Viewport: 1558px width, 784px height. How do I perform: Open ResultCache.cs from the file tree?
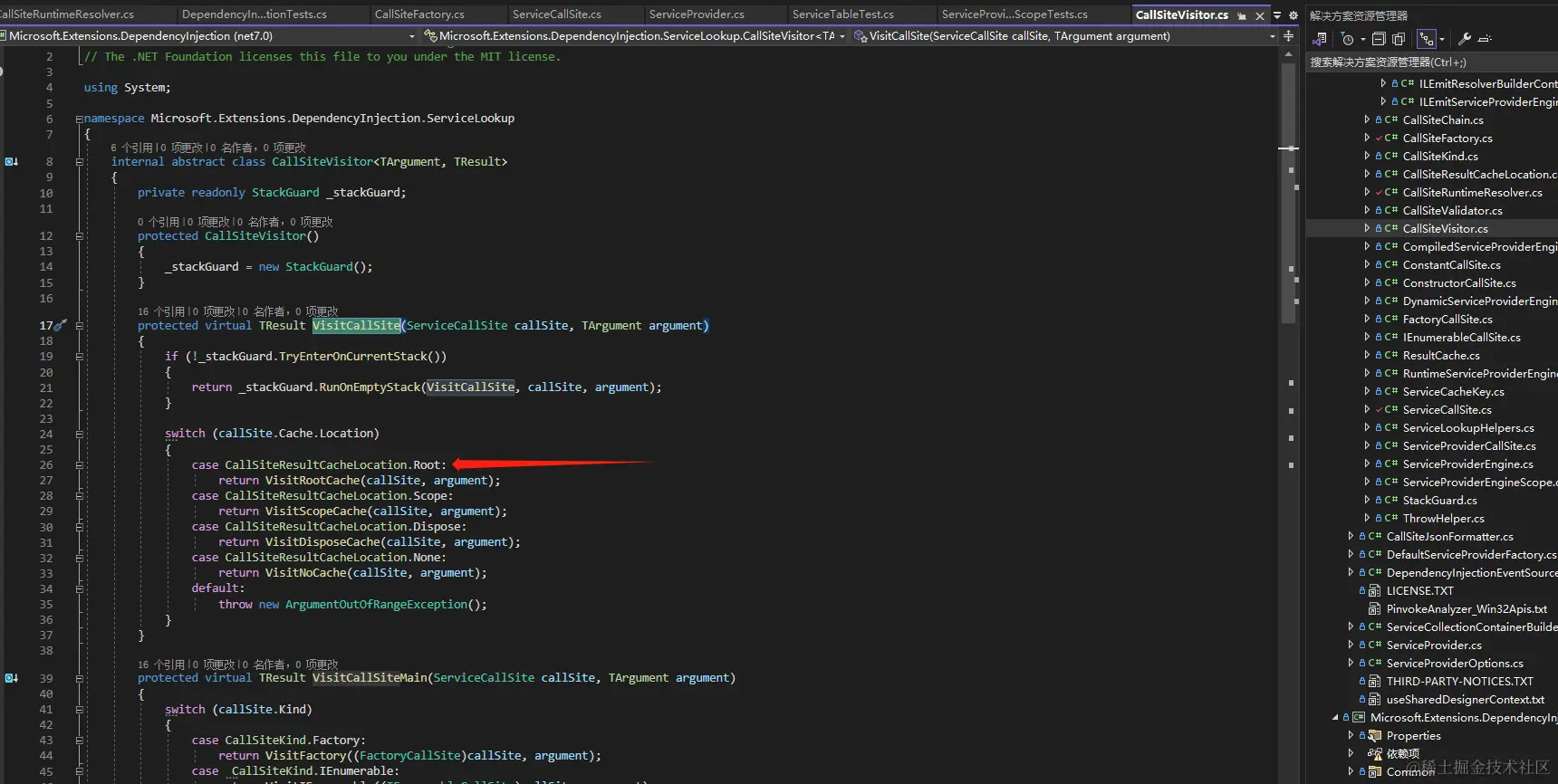pos(1441,355)
